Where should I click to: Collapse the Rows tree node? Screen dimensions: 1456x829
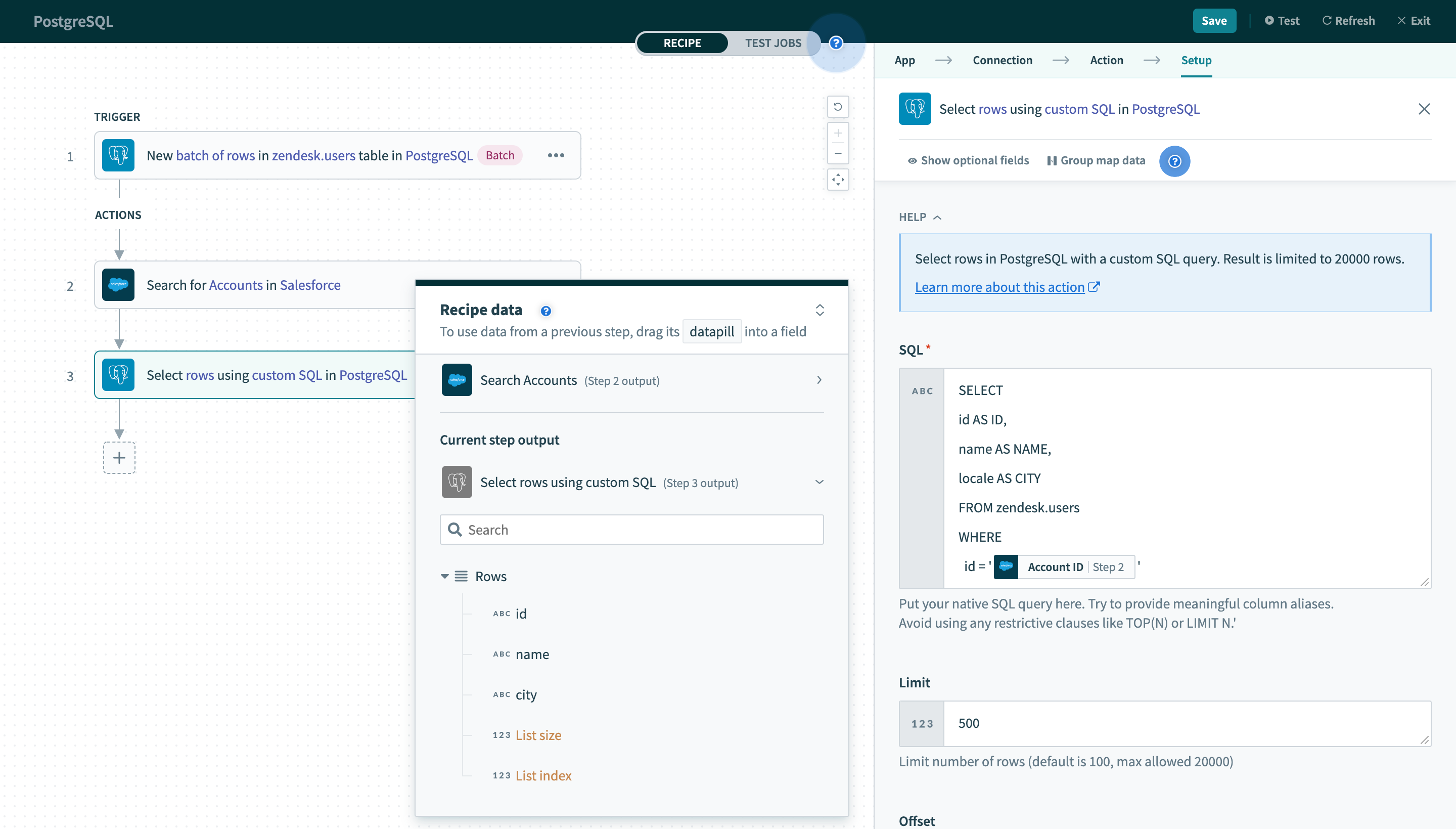444,576
